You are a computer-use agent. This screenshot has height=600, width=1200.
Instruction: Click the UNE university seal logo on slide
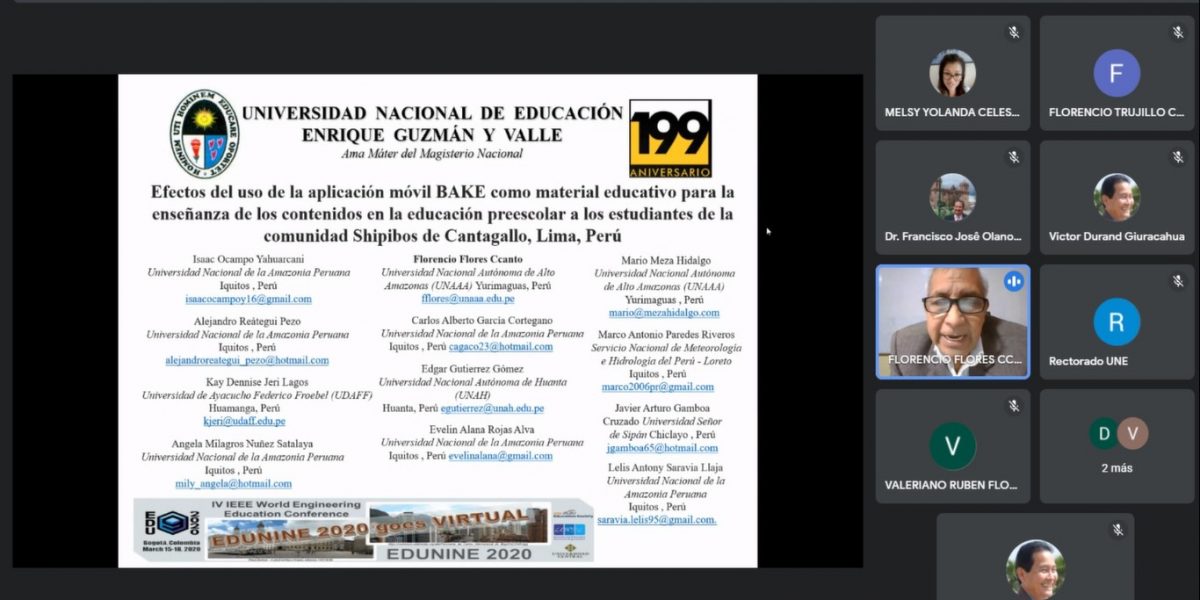tap(204, 133)
